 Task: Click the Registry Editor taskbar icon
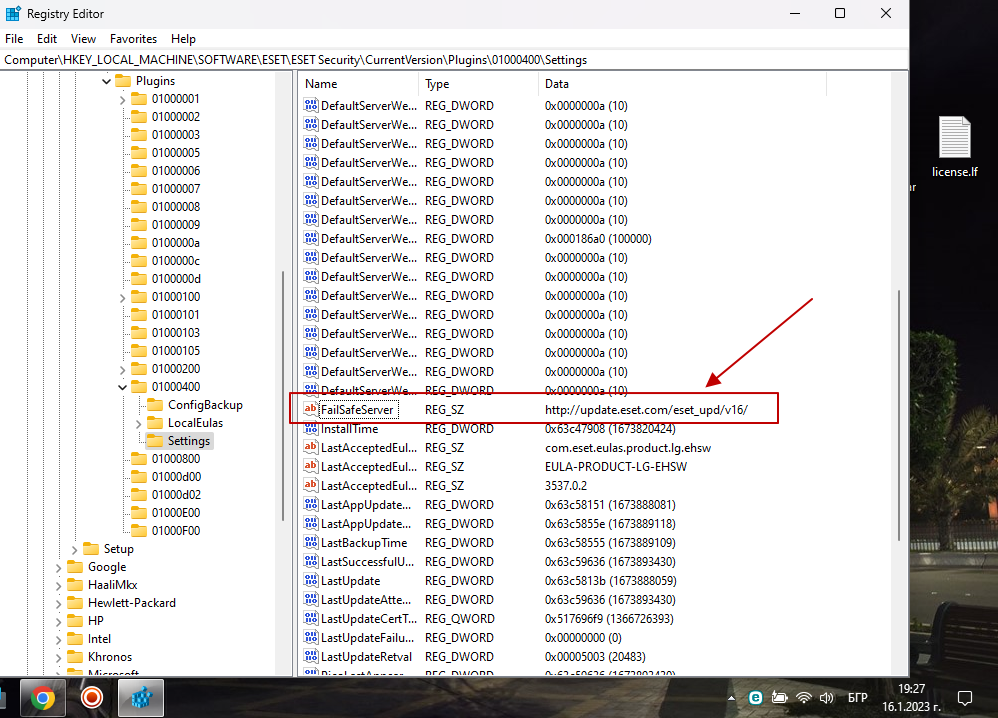pos(141,698)
